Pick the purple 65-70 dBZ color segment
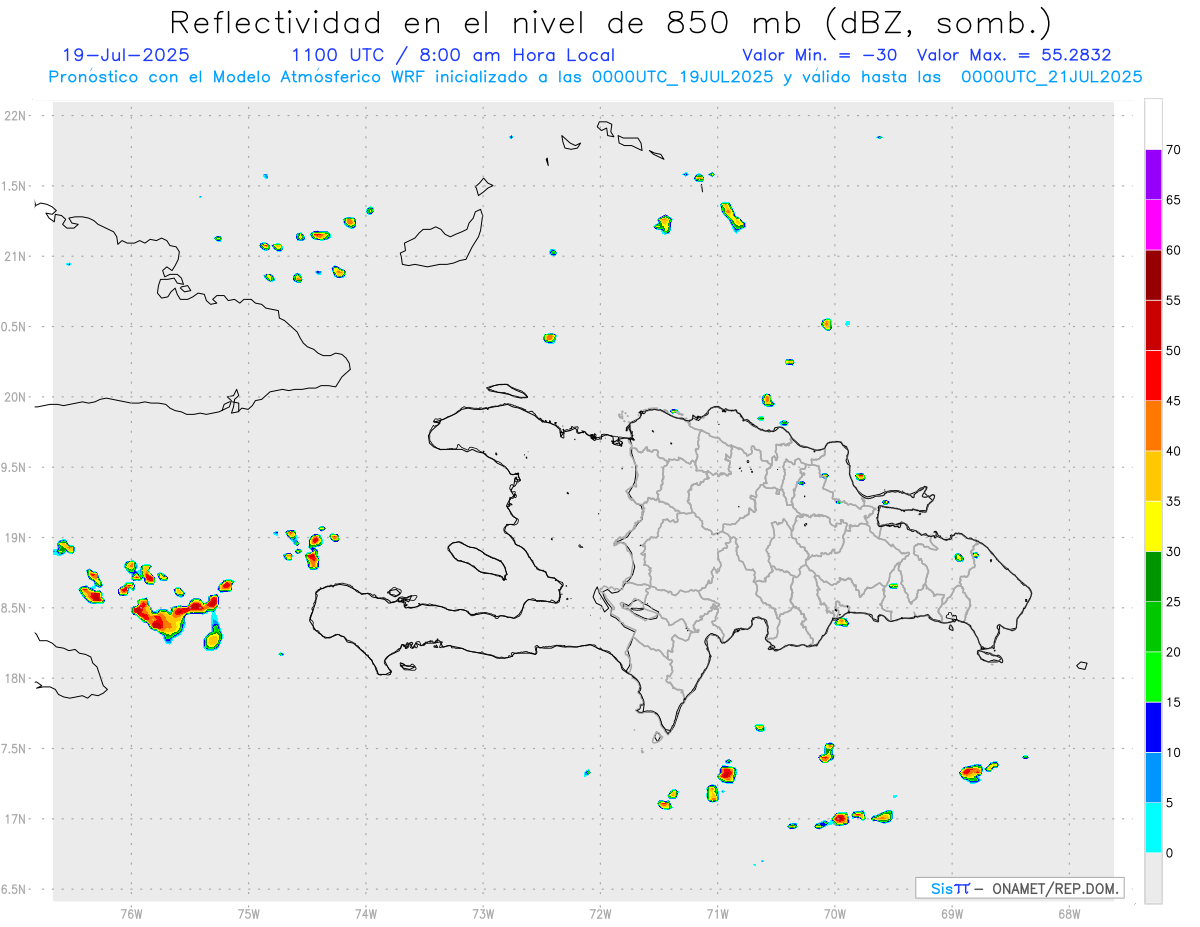This screenshot has height=927, width=1200. coord(1153,175)
